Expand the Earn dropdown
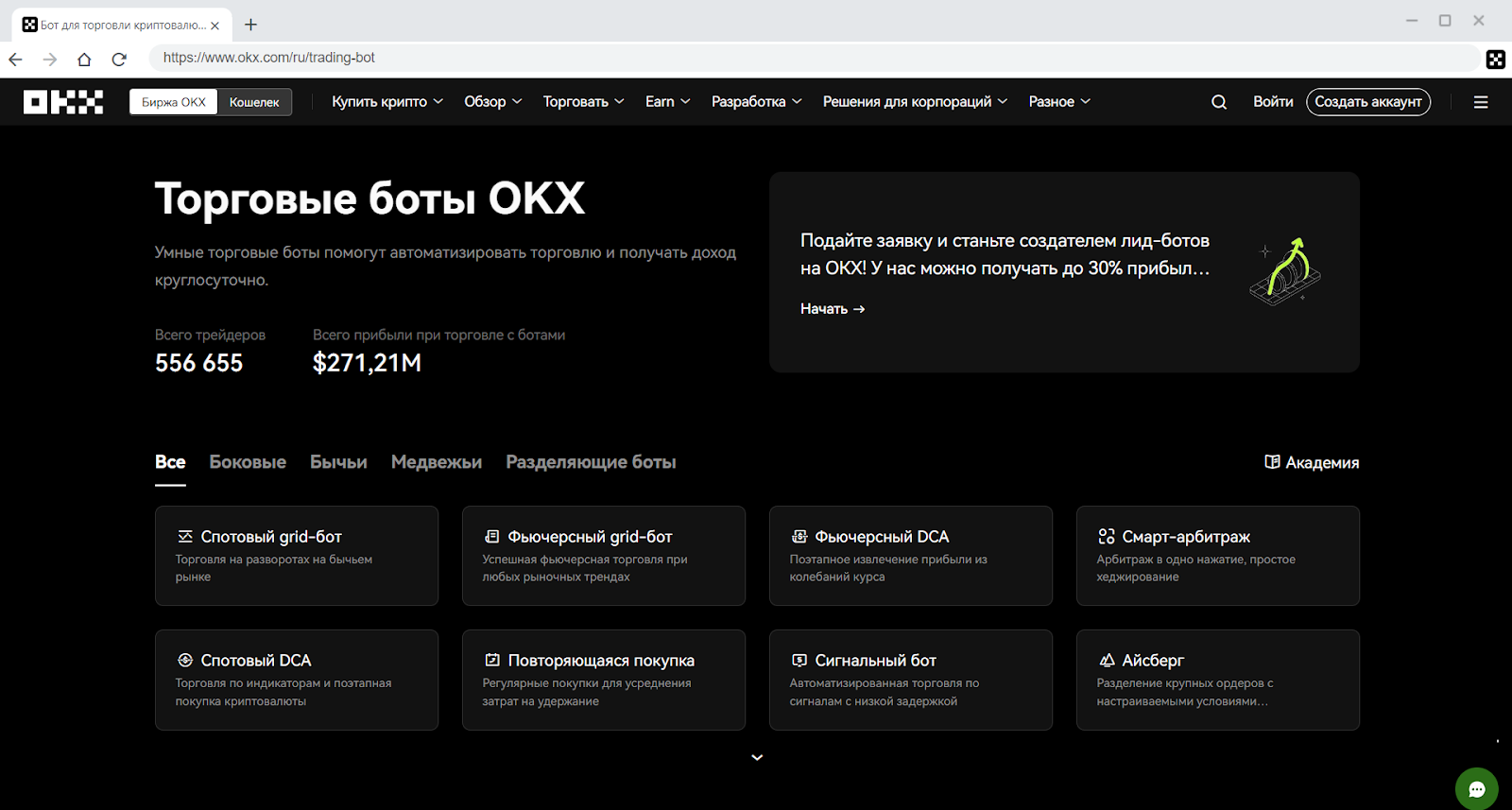 point(668,101)
